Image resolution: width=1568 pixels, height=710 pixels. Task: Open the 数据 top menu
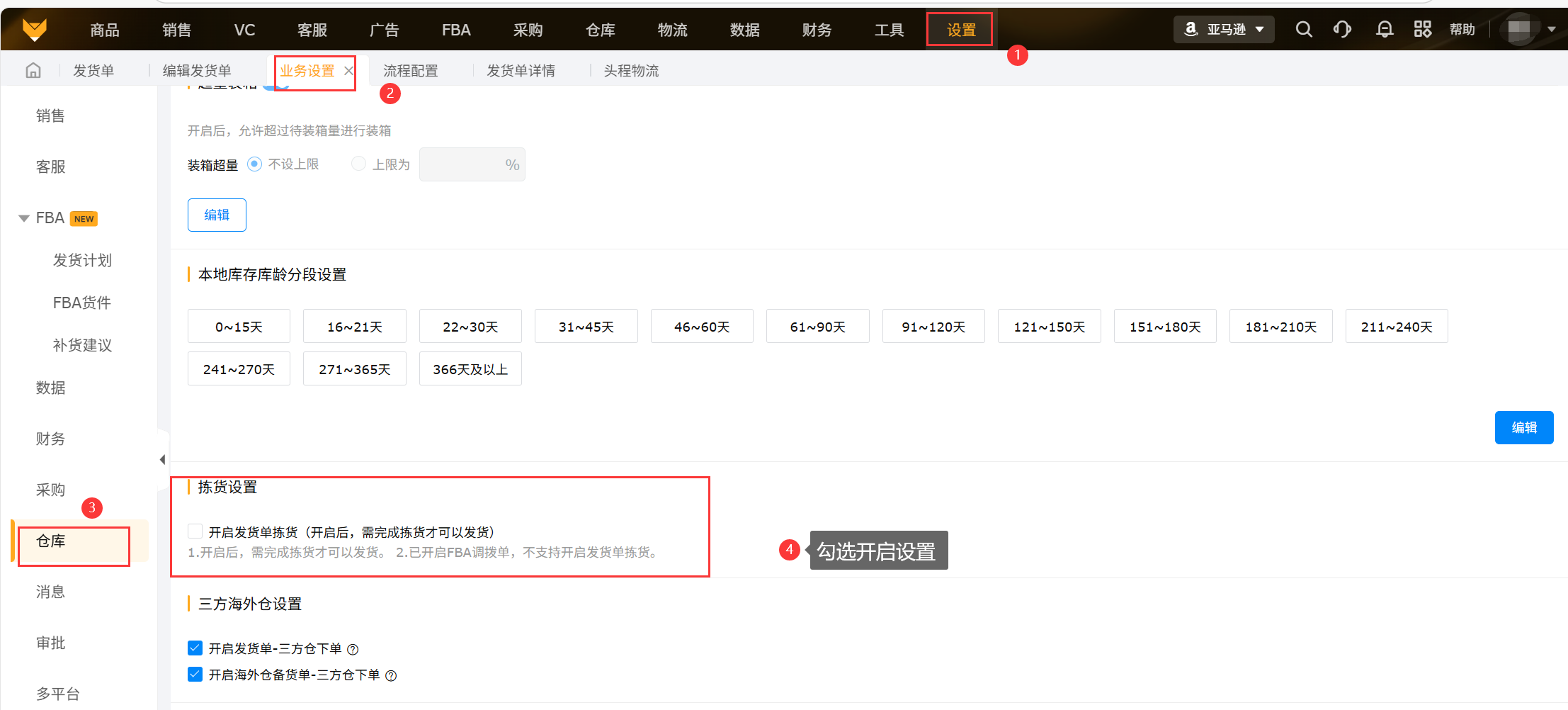(x=745, y=30)
